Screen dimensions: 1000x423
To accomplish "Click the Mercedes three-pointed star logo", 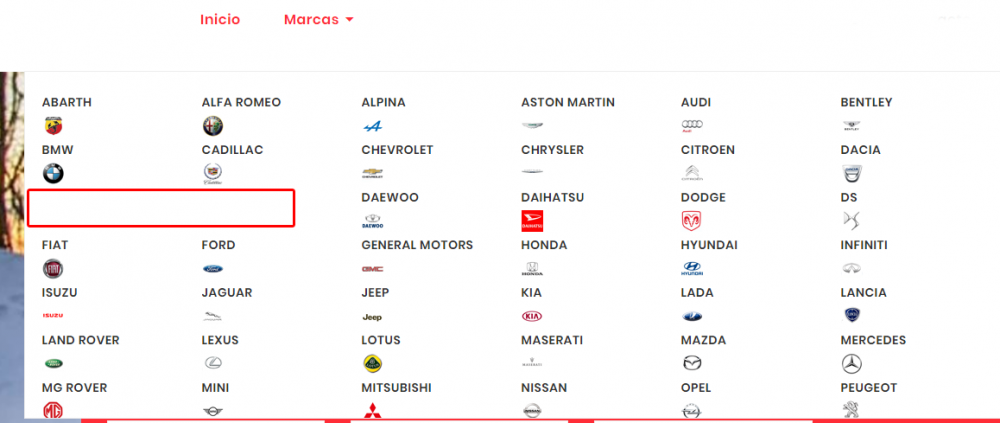I will point(851,364).
